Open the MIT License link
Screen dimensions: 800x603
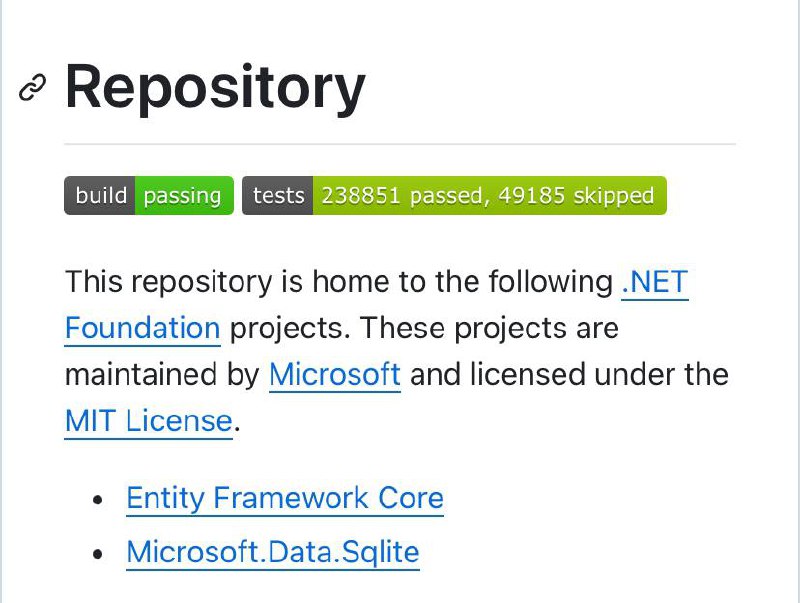pos(148,421)
